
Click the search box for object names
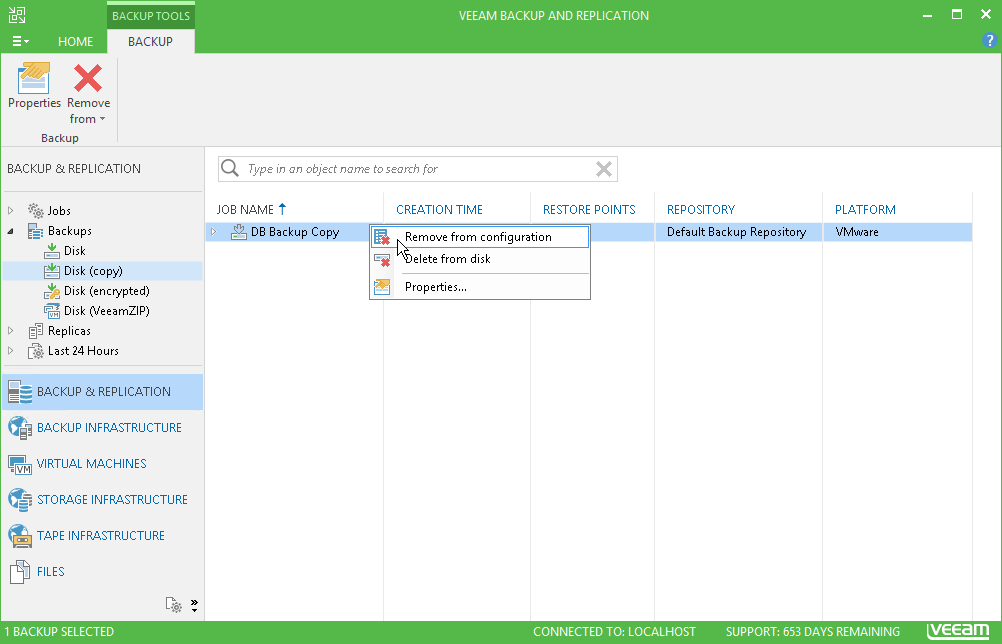coord(418,169)
